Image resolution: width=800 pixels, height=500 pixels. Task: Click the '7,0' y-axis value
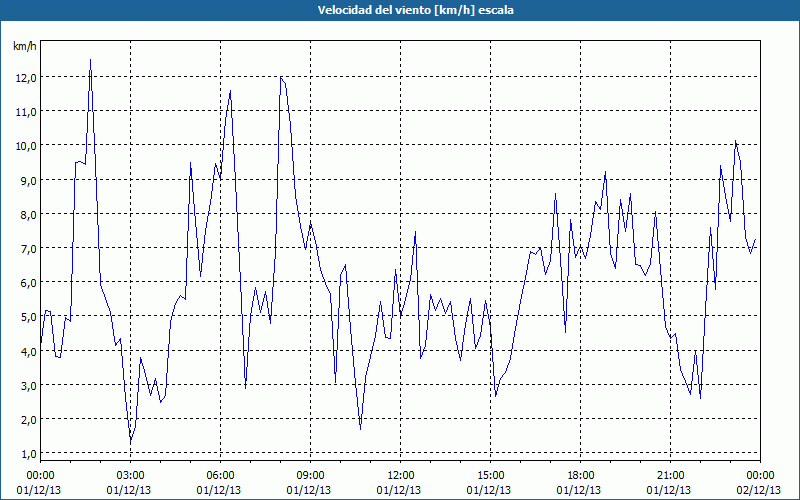28,248
